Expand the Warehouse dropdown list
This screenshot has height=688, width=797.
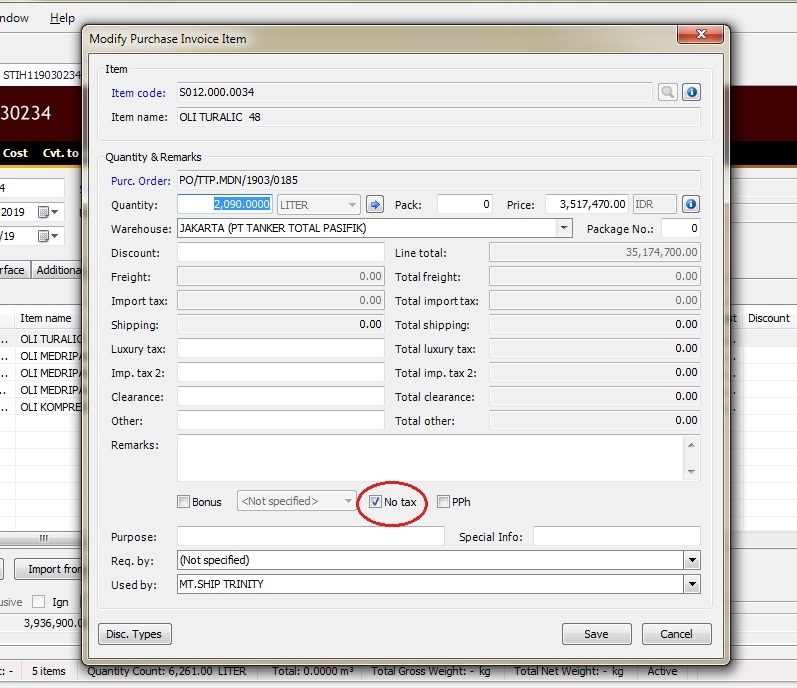point(565,228)
